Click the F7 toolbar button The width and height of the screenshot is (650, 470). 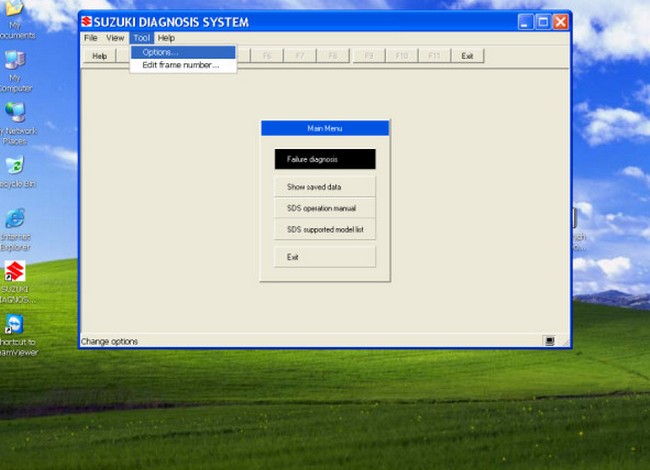(300, 56)
